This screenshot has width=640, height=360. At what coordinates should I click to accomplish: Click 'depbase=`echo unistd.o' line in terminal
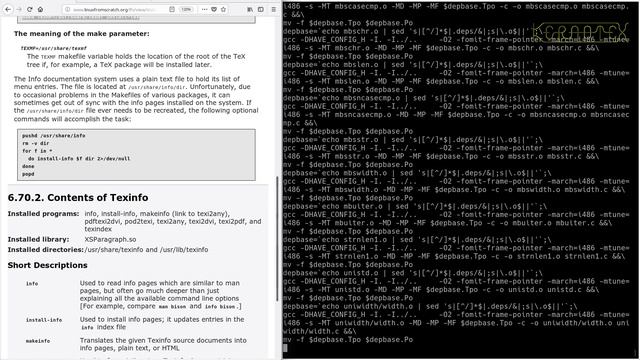tap(413, 273)
